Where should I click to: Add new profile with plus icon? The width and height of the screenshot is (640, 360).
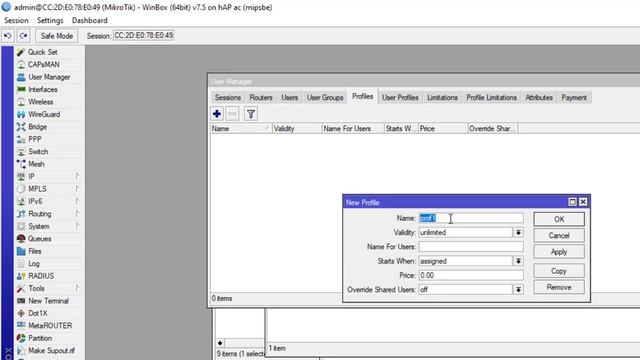(217, 114)
